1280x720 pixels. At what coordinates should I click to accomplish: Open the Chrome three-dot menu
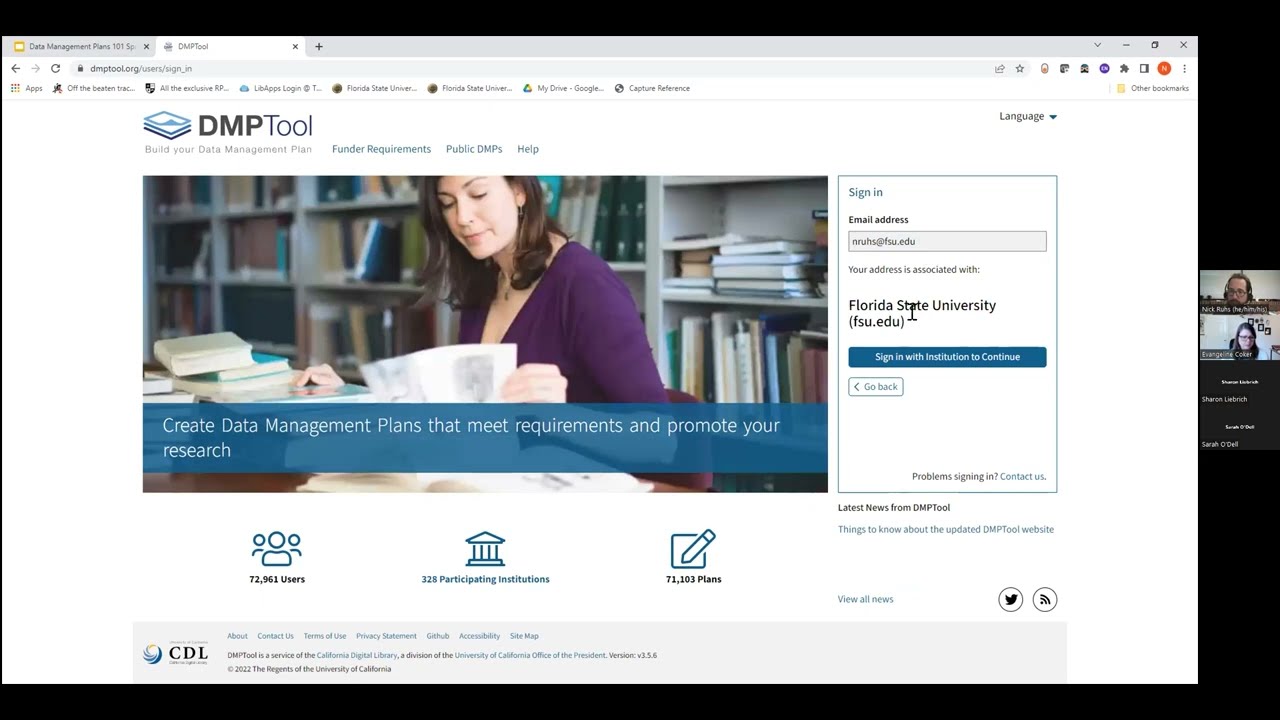(1184, 69)
